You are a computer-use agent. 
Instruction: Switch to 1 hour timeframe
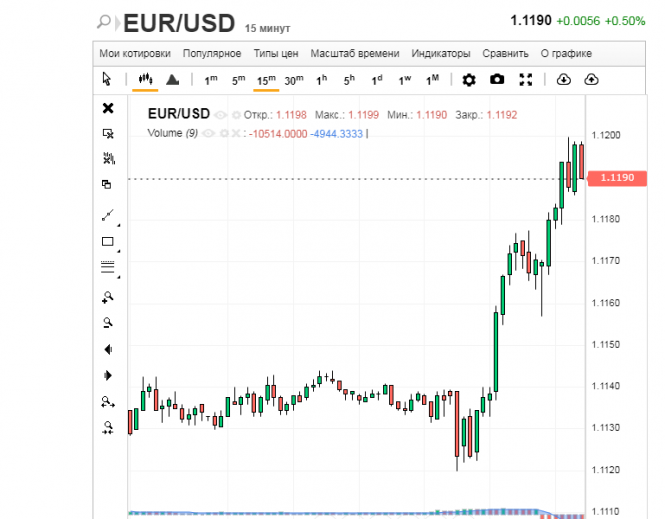321,80
